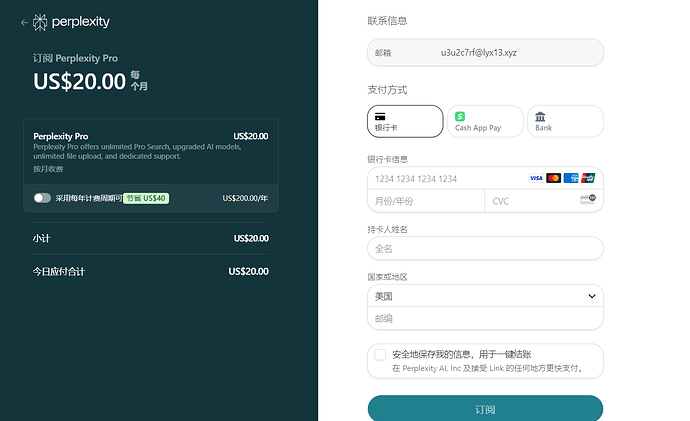Click the Perplexity Pro product title
The width and height of the screenshot is (690, 421).
61,136
